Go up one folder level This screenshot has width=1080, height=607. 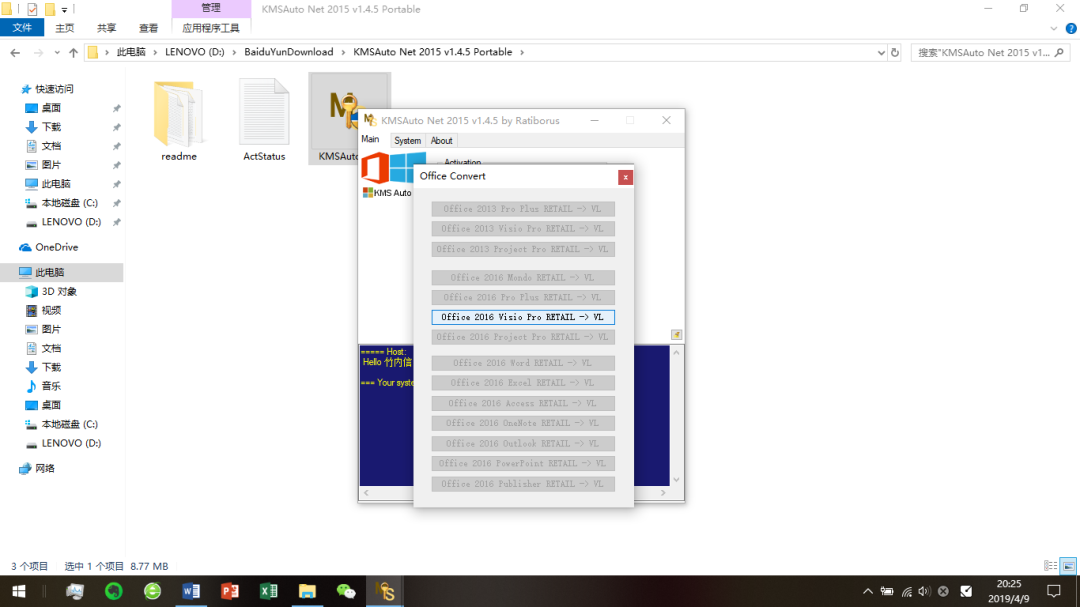coord(73,52)
